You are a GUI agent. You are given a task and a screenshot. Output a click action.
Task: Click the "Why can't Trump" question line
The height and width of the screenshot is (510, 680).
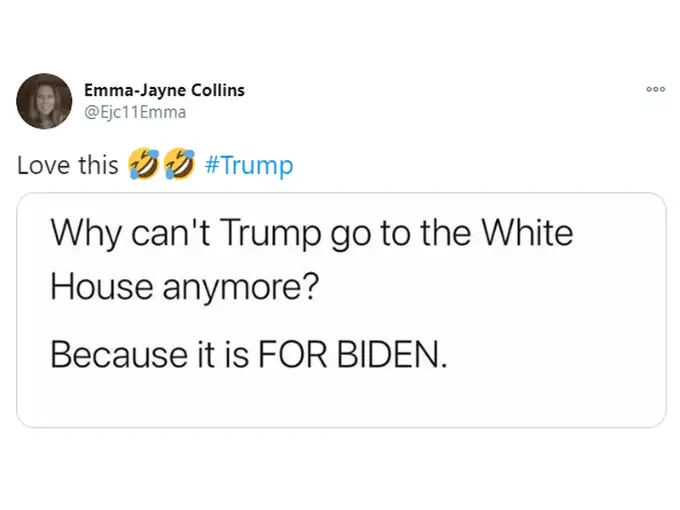pyautogui.click(x=312, y=235)
